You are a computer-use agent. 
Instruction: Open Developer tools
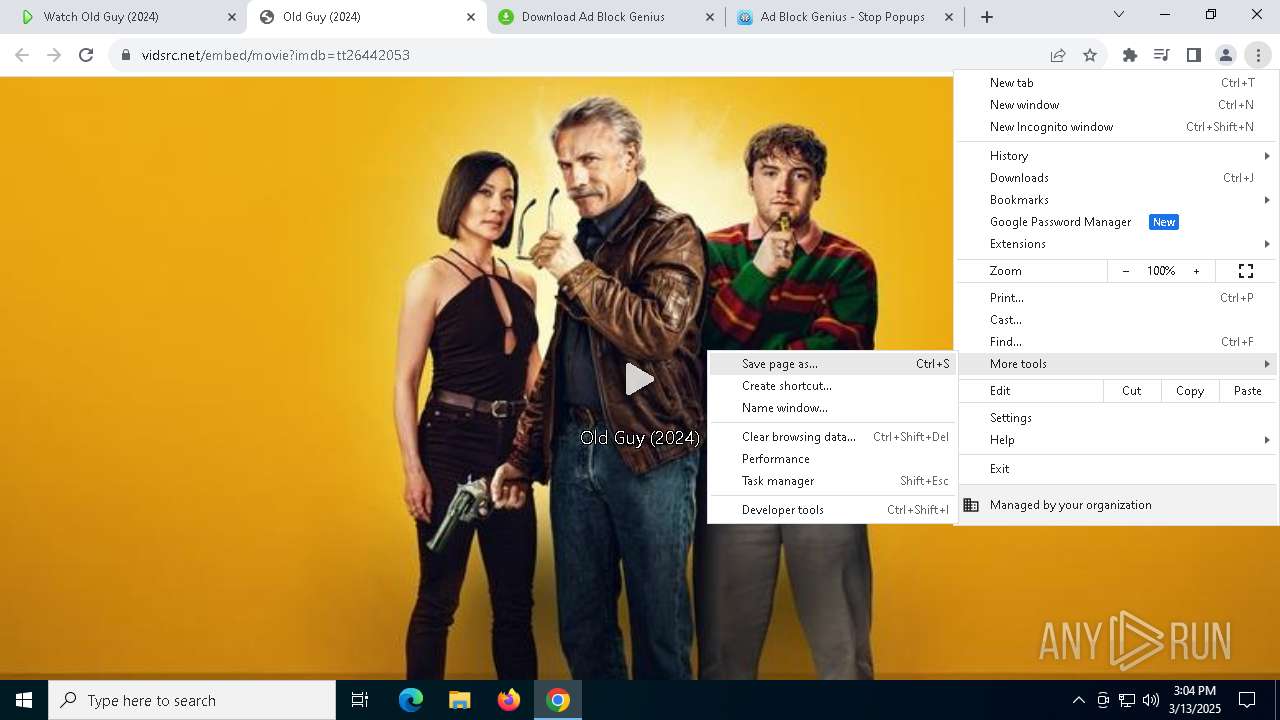(x=831, y=510)
